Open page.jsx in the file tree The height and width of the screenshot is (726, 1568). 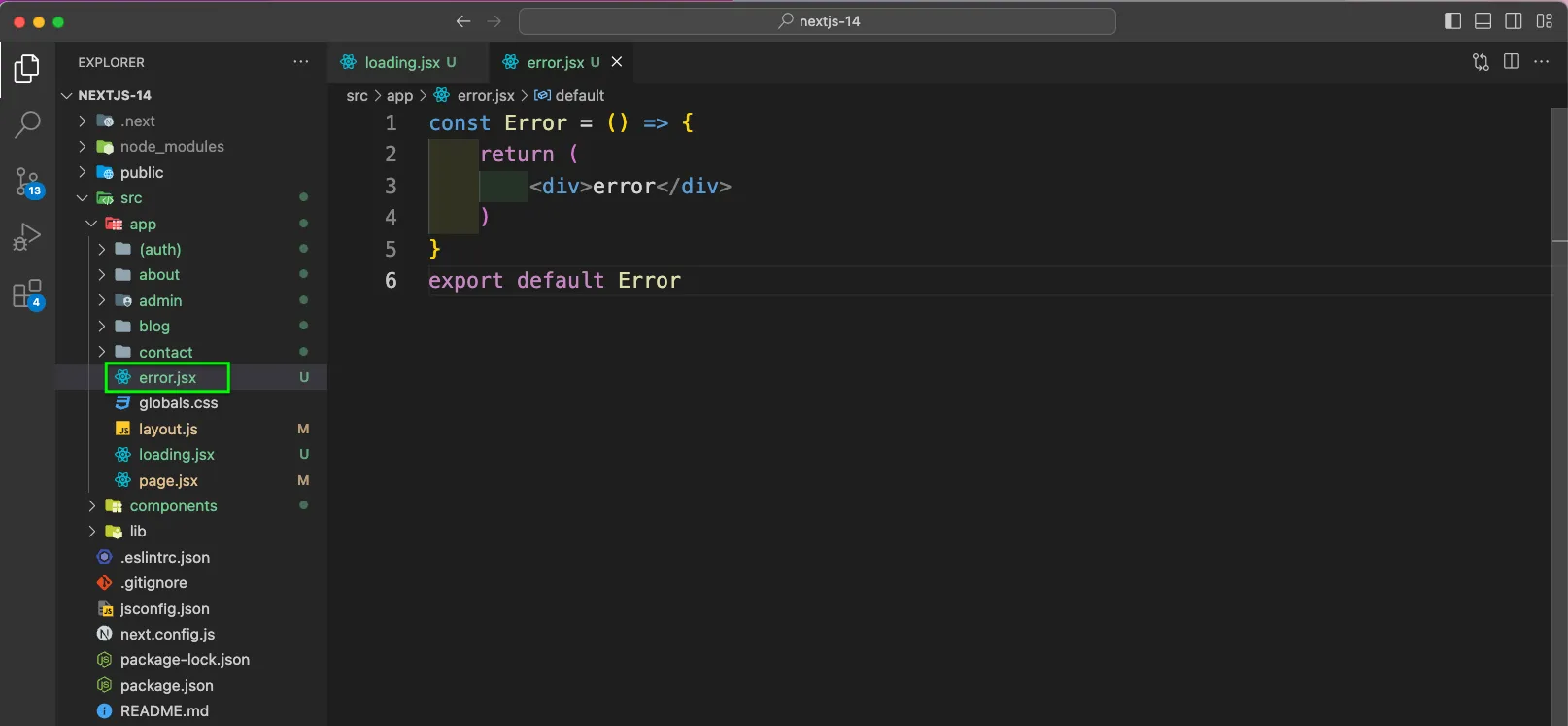click(191, 480)
